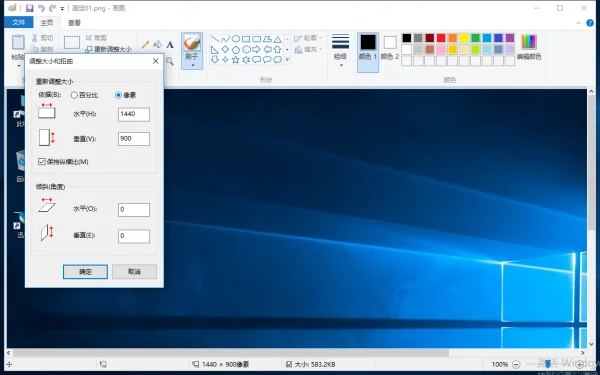Select the 像素 (Pixels) radio button

118,95
